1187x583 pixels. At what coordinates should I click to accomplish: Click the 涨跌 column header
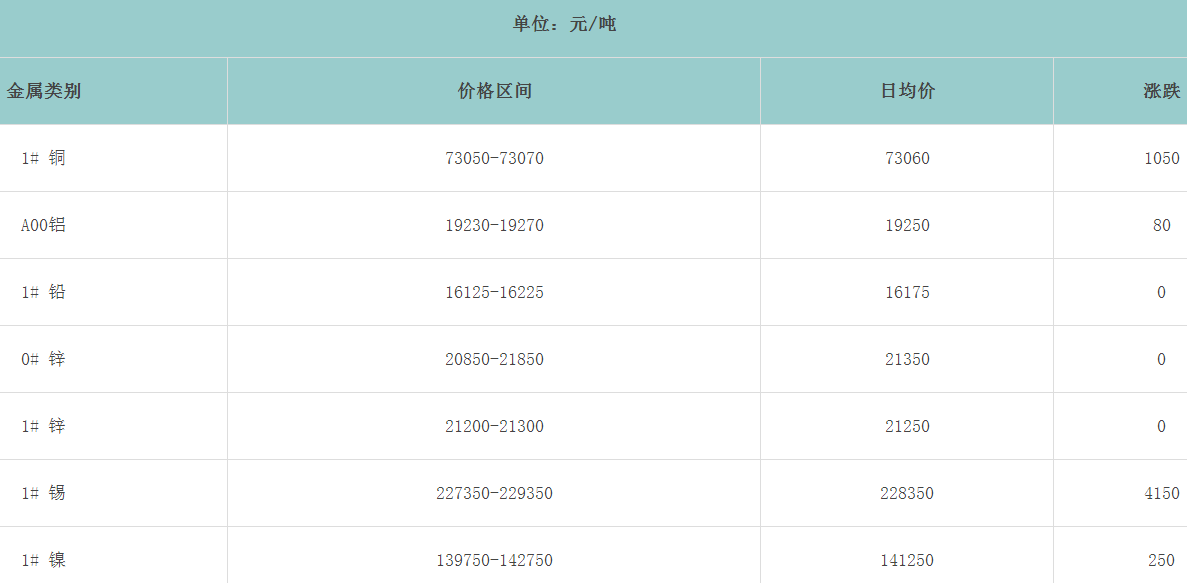(x=1161, y=91)
